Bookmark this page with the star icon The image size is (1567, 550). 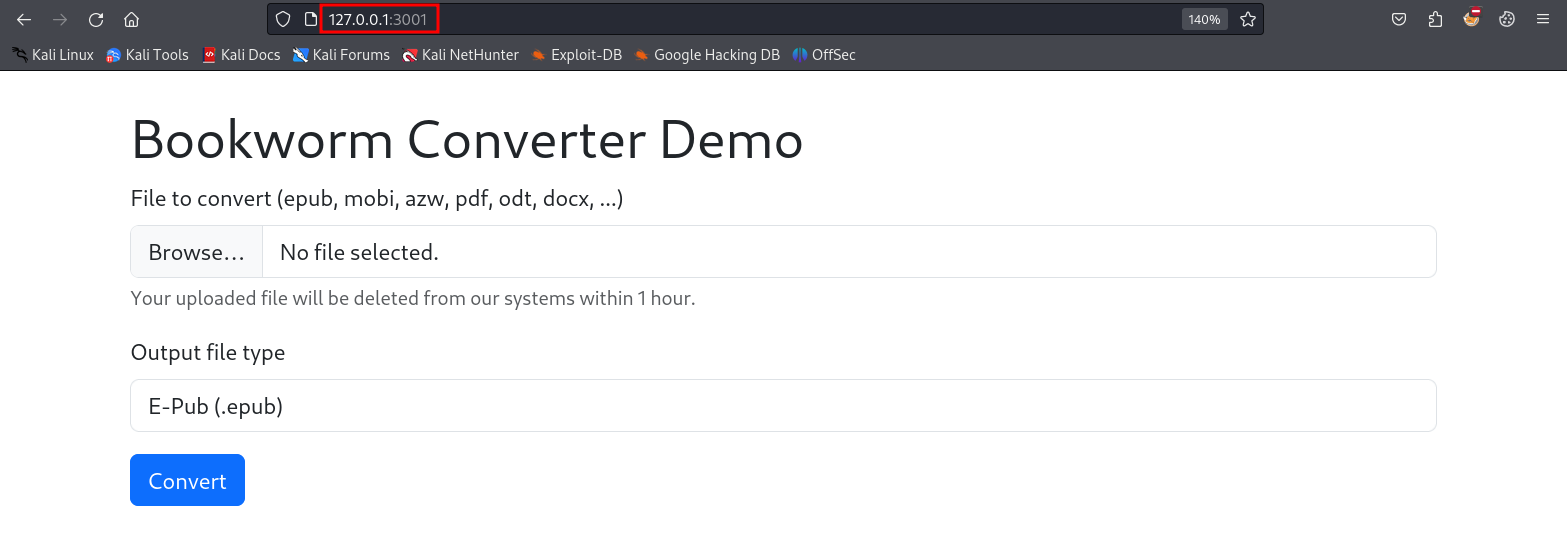pyautogui.click(x=1247, y=19)
